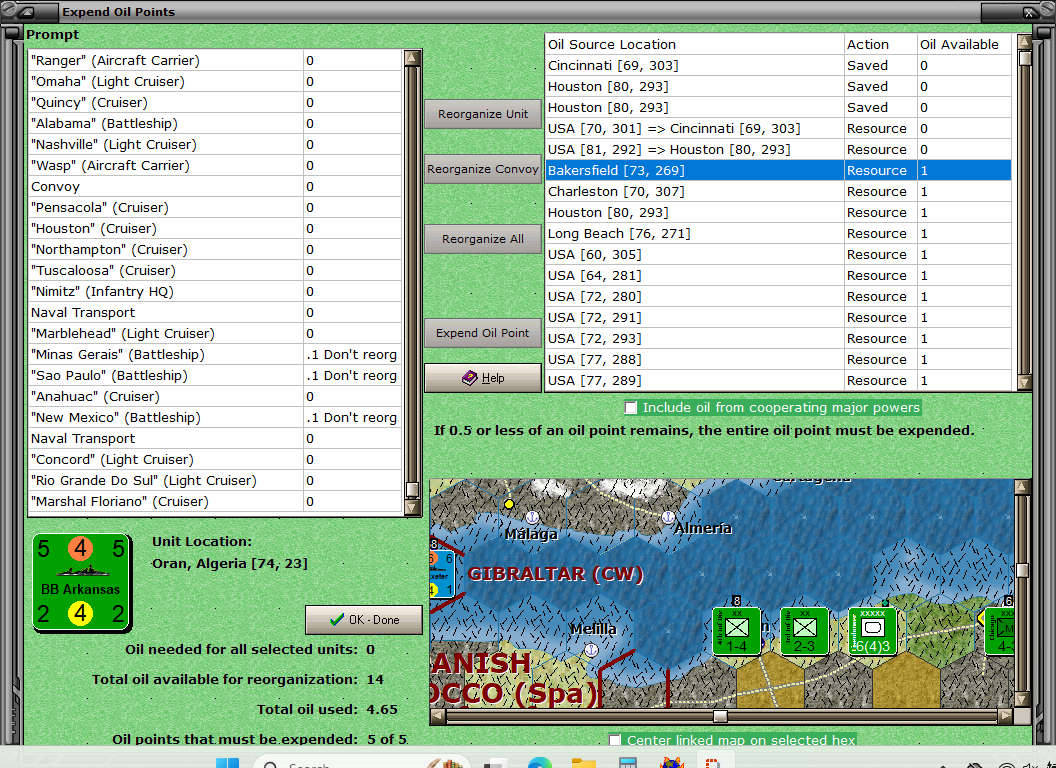Image resolution: width=1056 pixels, height=768 pixels.
Task: Click the map horizontal scrollbar left arrow
Action: pyautogui.click(x=438, y=716)
